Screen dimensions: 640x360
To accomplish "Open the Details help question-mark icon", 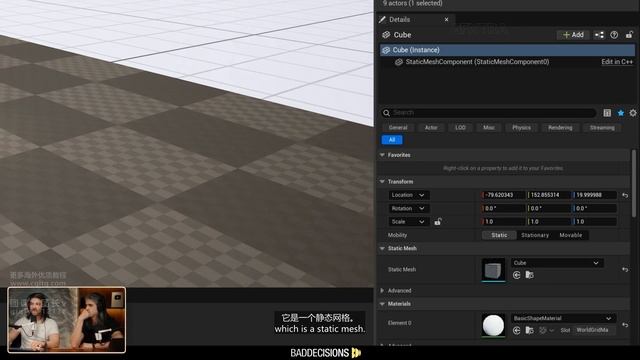I will pyautogui.click(x=614, y=35).
